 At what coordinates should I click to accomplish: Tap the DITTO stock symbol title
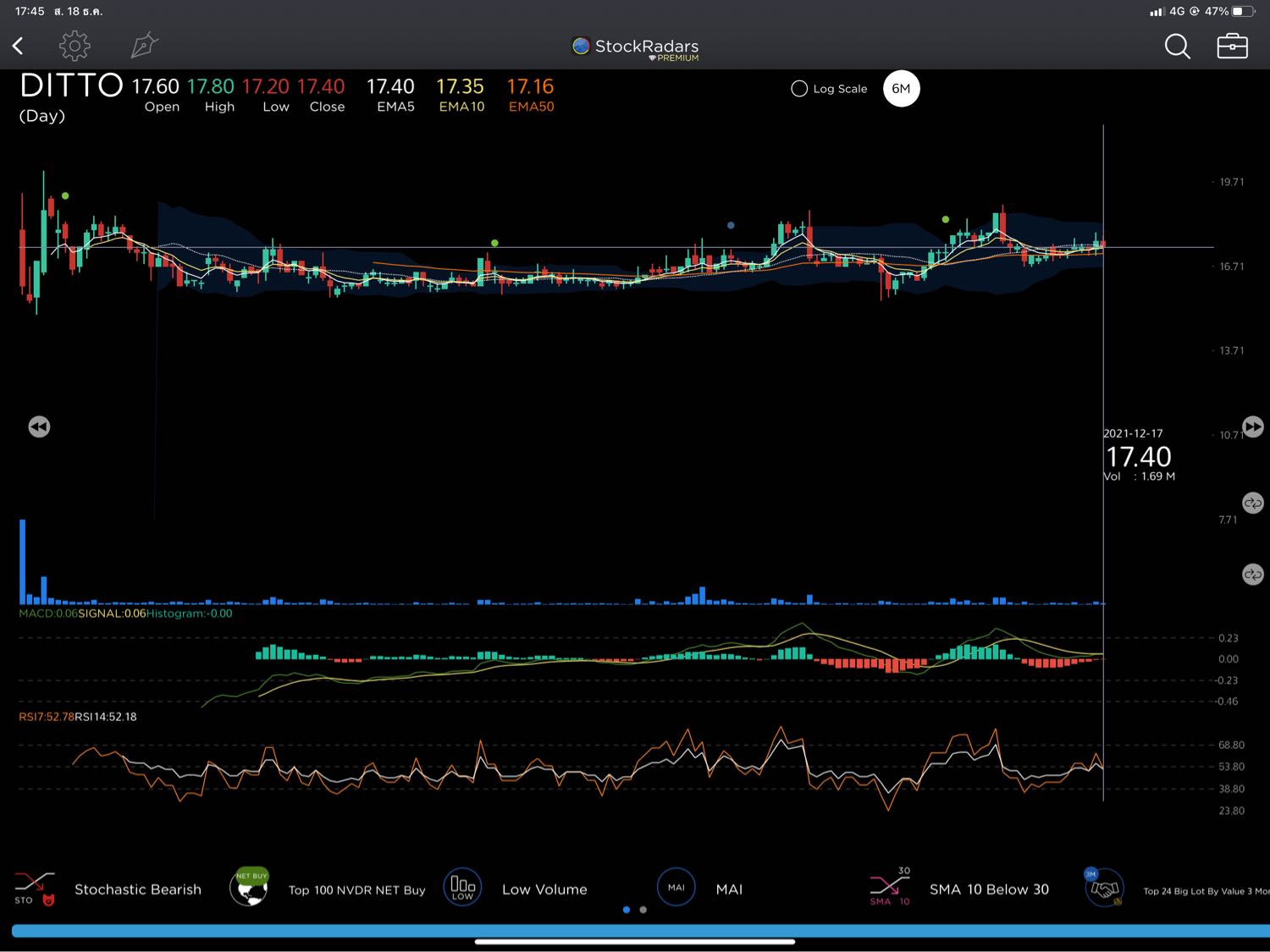[71, 86]
